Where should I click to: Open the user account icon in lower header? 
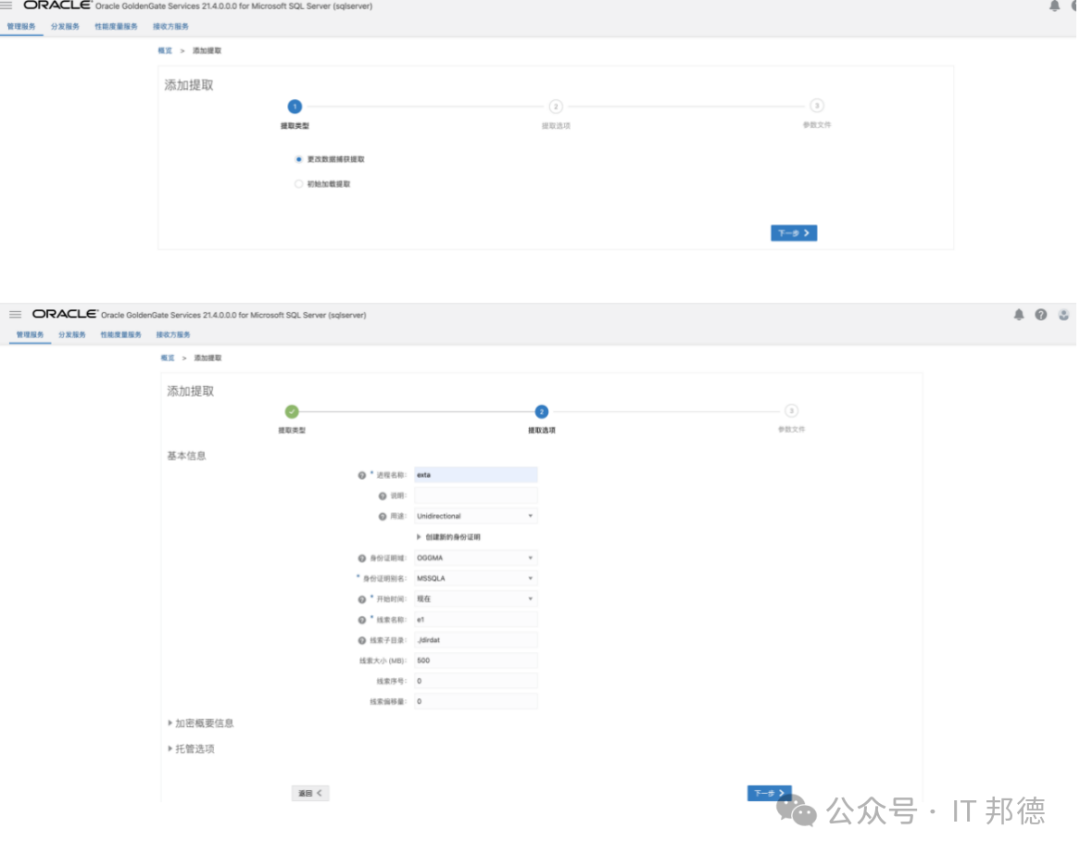coord(1063,314)
